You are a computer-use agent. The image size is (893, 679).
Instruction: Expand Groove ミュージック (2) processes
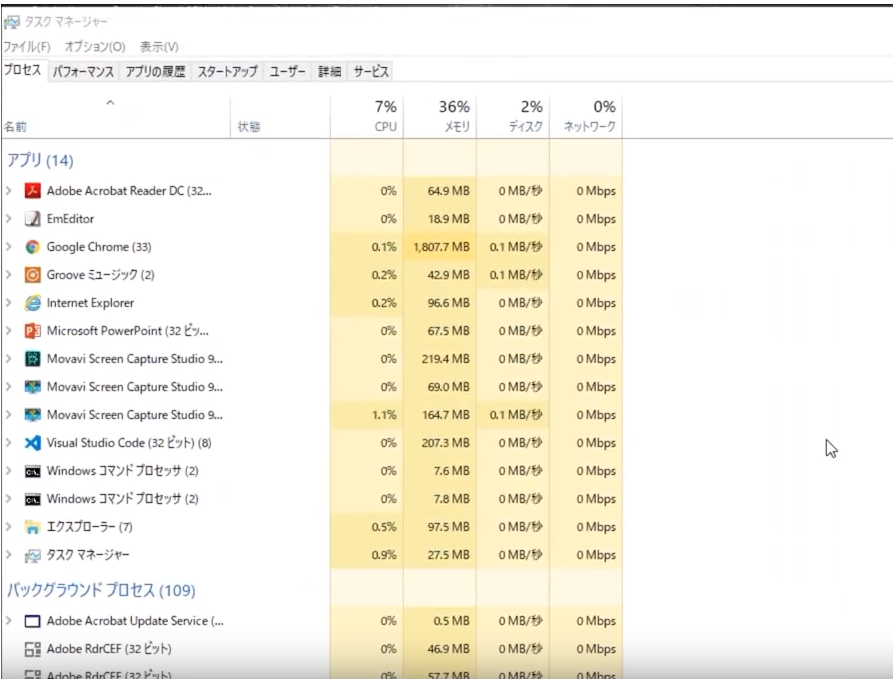9,275
